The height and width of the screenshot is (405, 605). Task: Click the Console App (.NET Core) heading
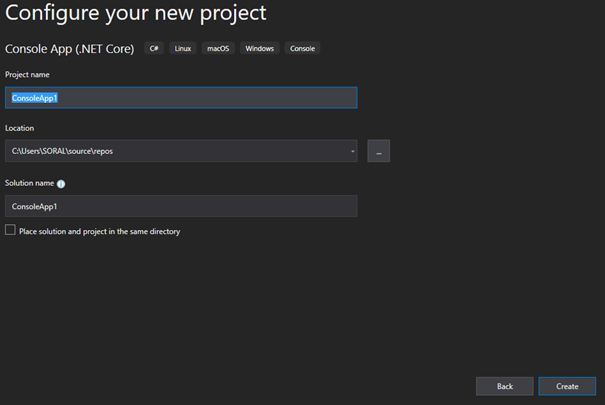69,49
